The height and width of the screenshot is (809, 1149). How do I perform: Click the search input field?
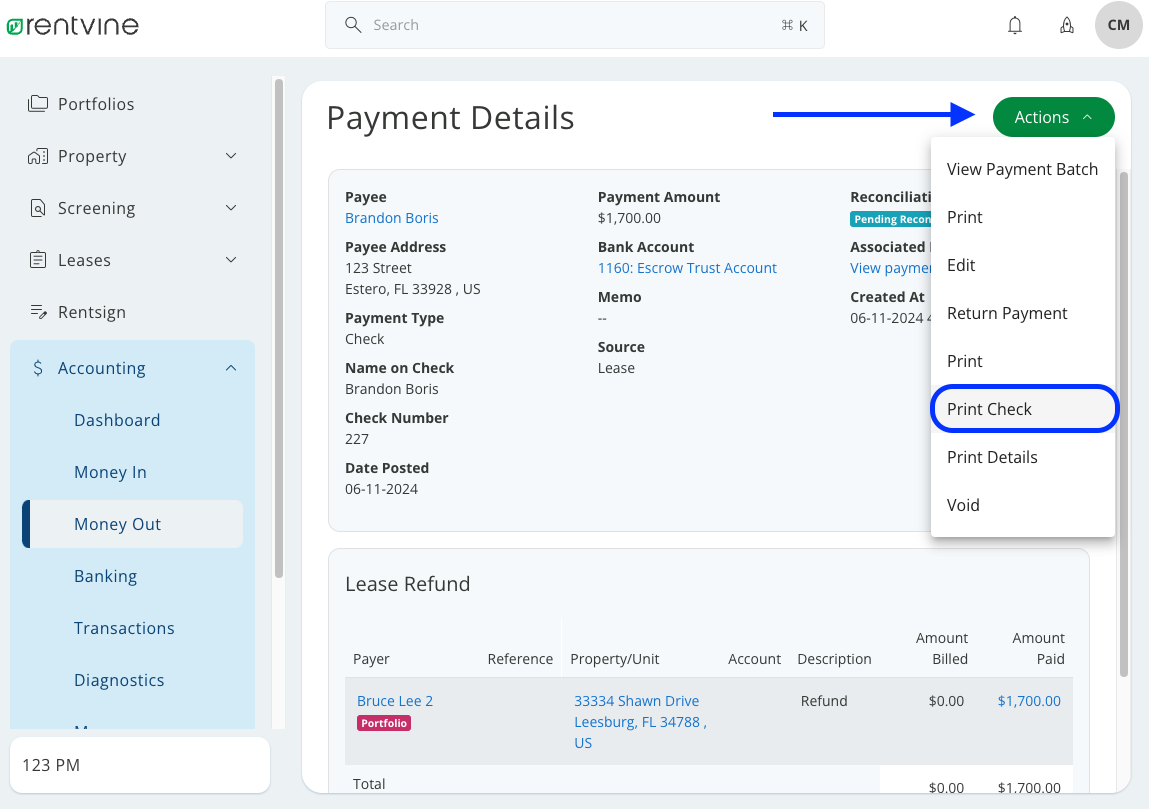point(574,25)
